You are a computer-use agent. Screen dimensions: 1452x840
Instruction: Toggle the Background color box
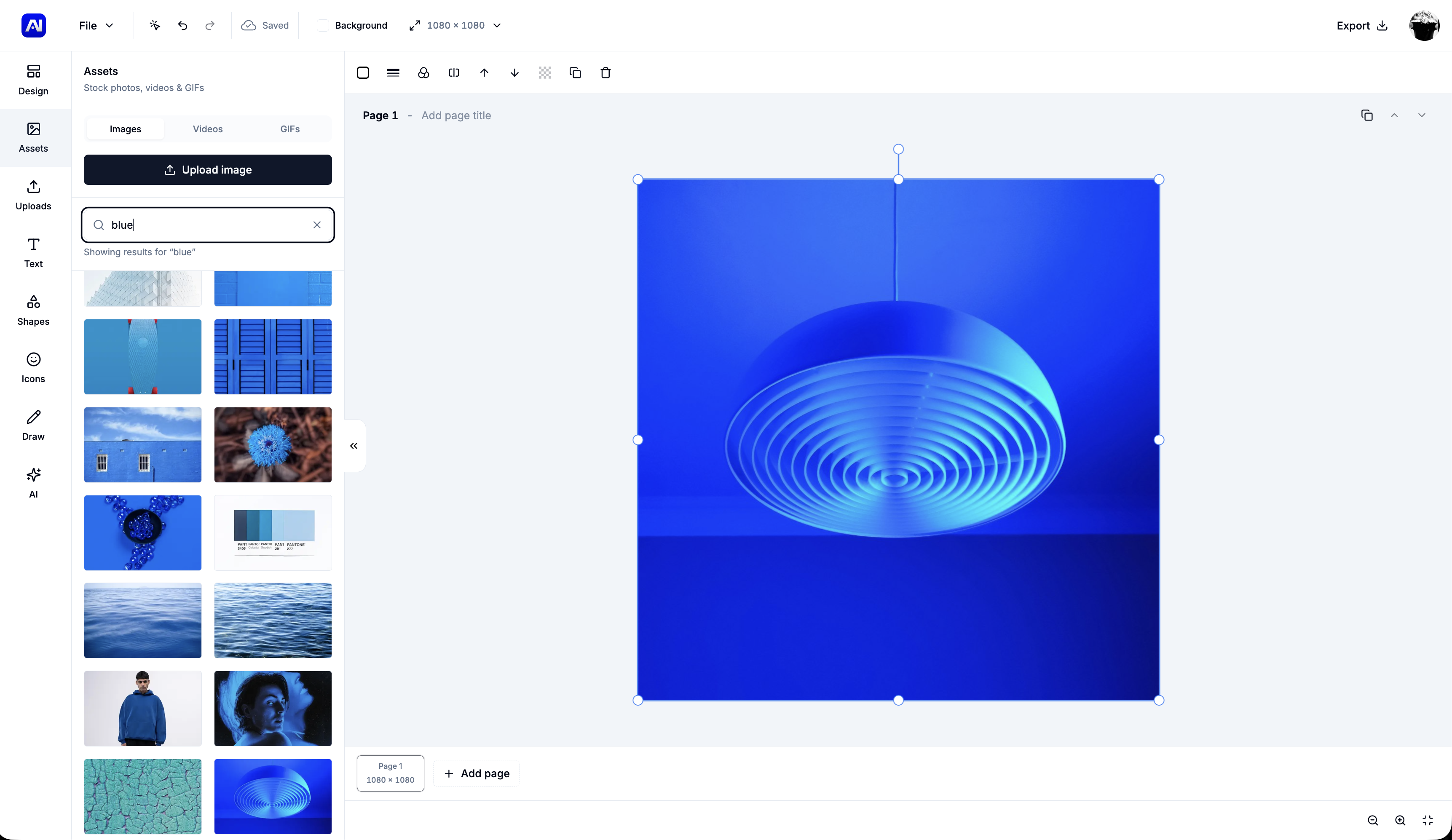click(323, 25)
